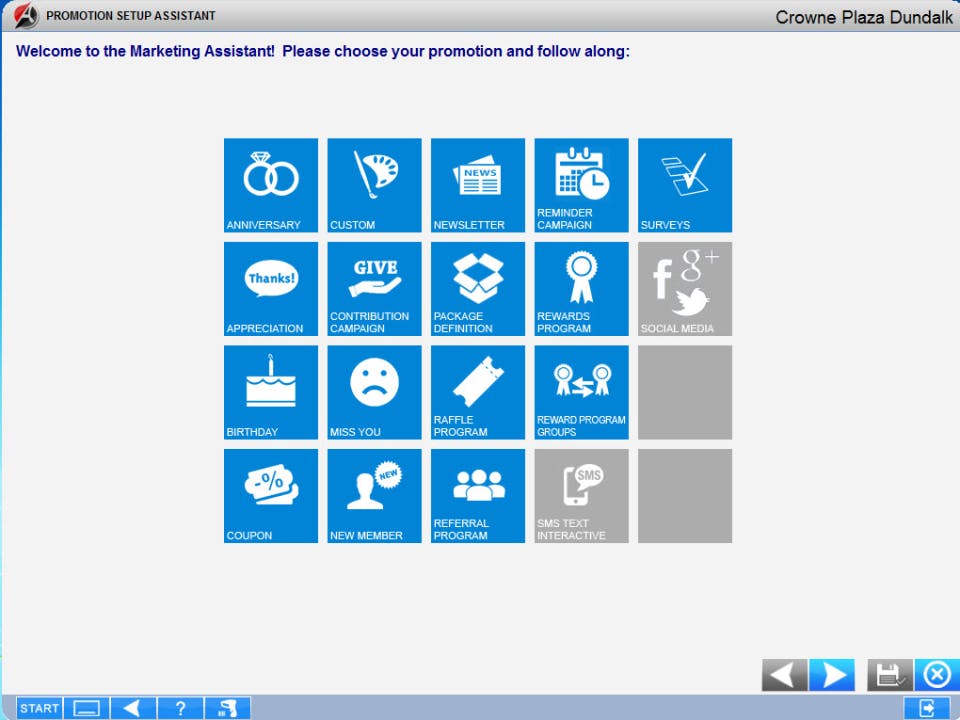The image size is (960, 720).
Task: Select the Surveys tile
Action: tap(684, 185)
